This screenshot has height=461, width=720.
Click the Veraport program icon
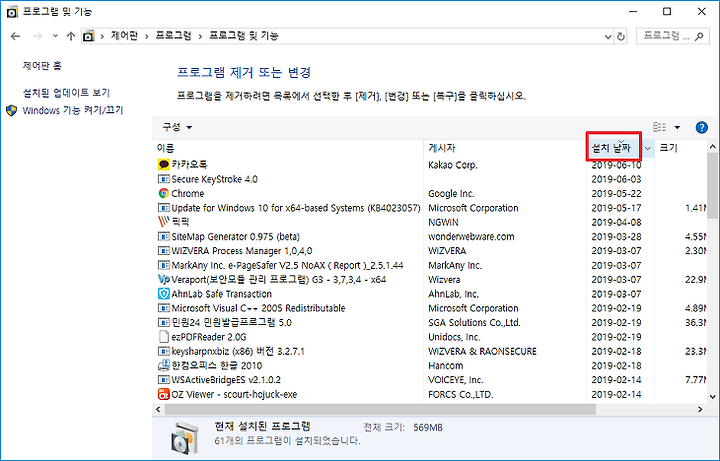point(163,279)
